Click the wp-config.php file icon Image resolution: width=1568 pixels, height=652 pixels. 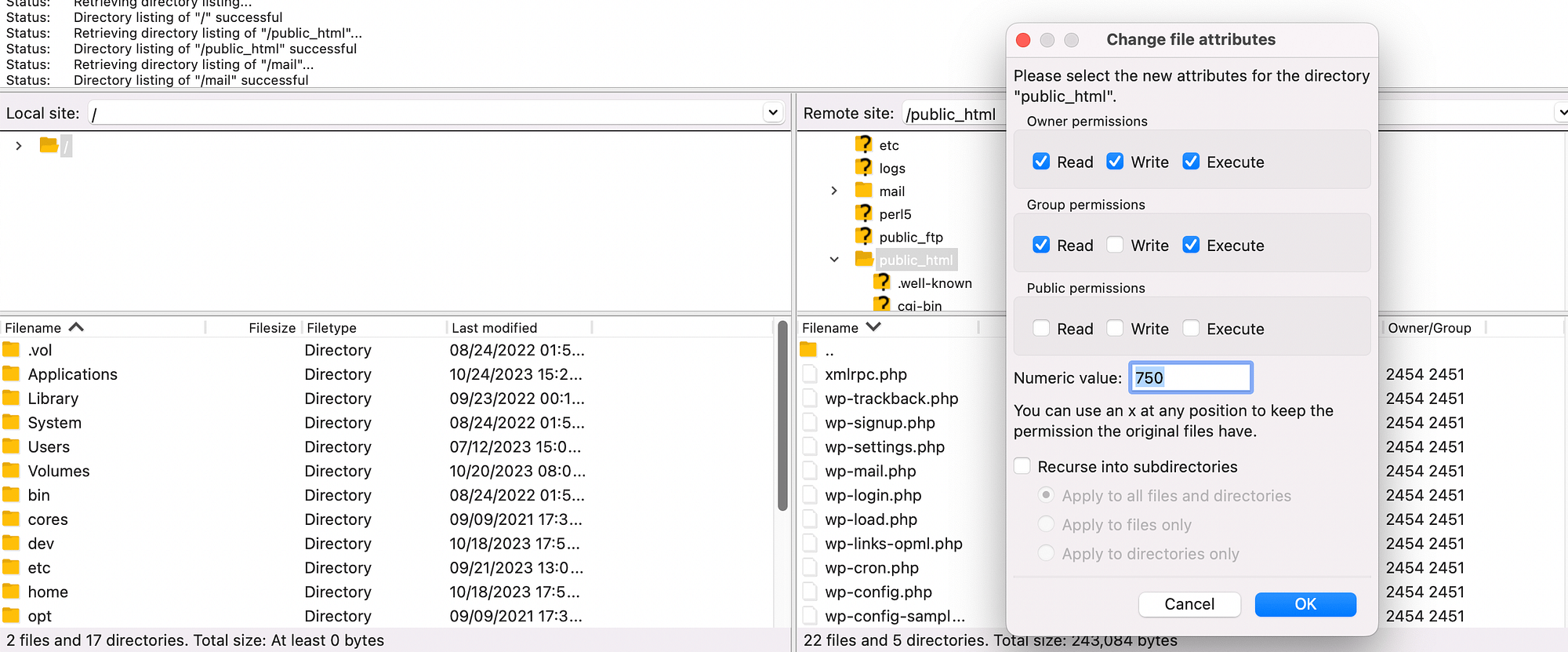pyautogui.click(x=810, y=592)
